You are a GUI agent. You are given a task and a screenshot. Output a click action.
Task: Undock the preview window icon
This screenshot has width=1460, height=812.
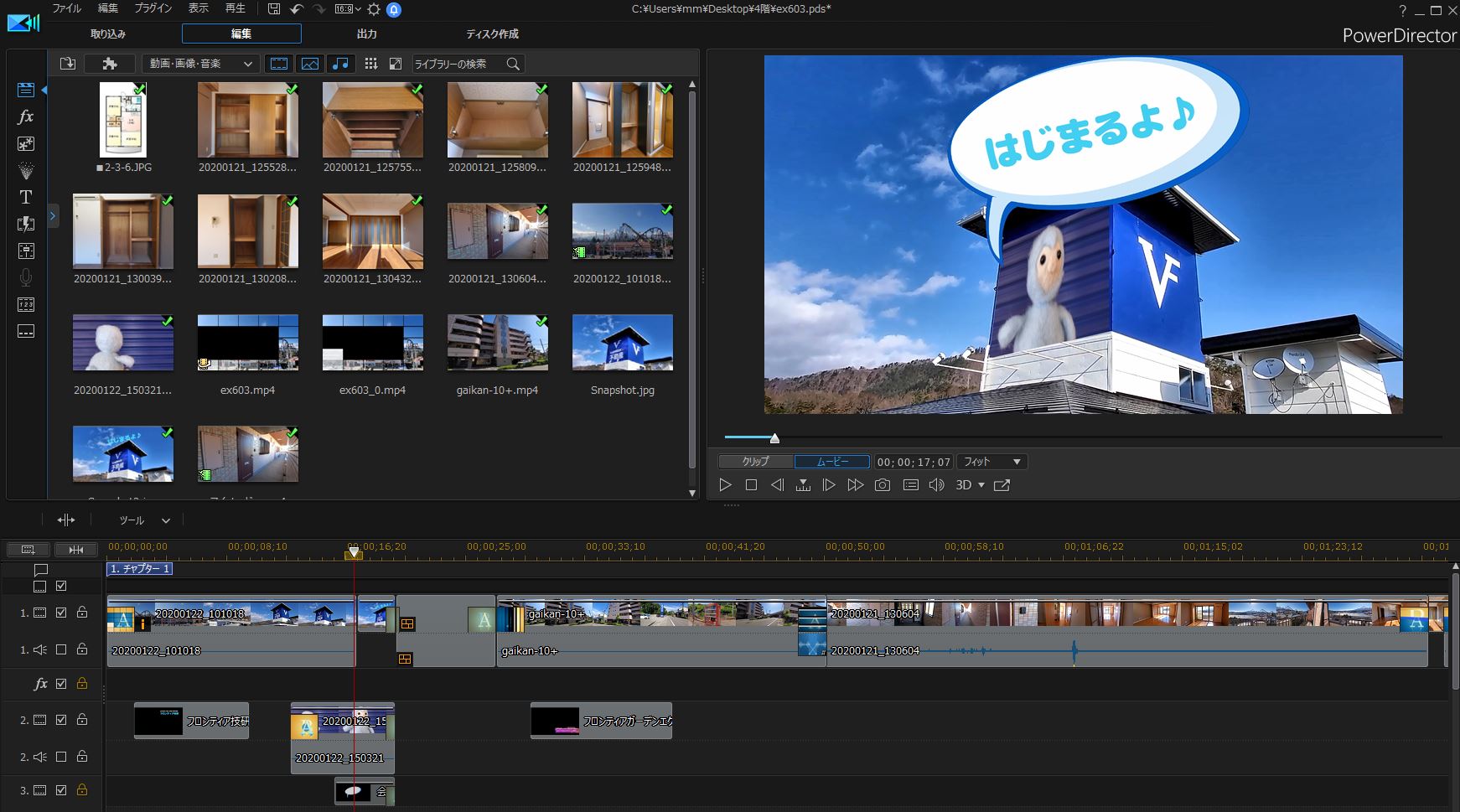click(1002, 485)
